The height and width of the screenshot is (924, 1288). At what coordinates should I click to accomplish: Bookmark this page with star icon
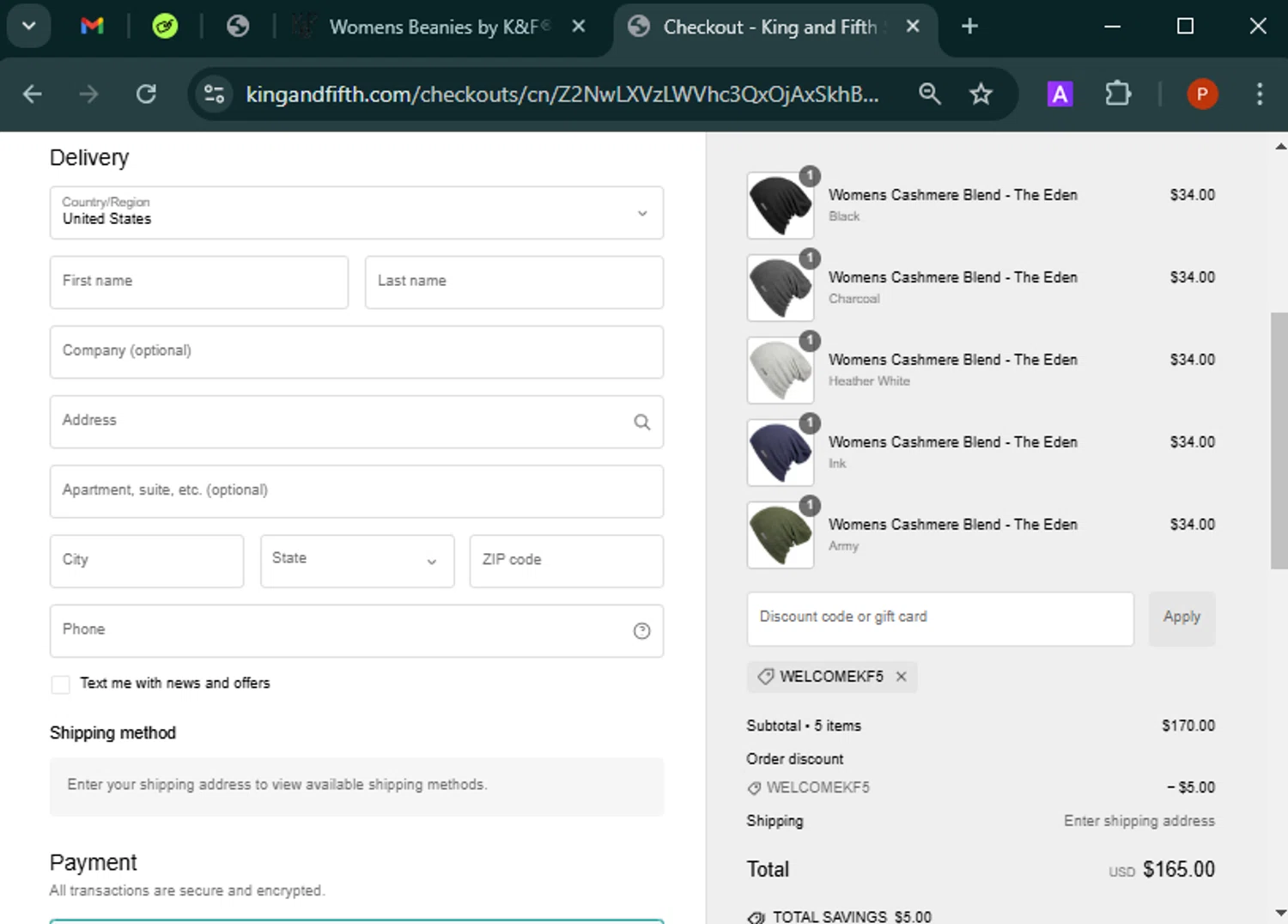(981, 94)
